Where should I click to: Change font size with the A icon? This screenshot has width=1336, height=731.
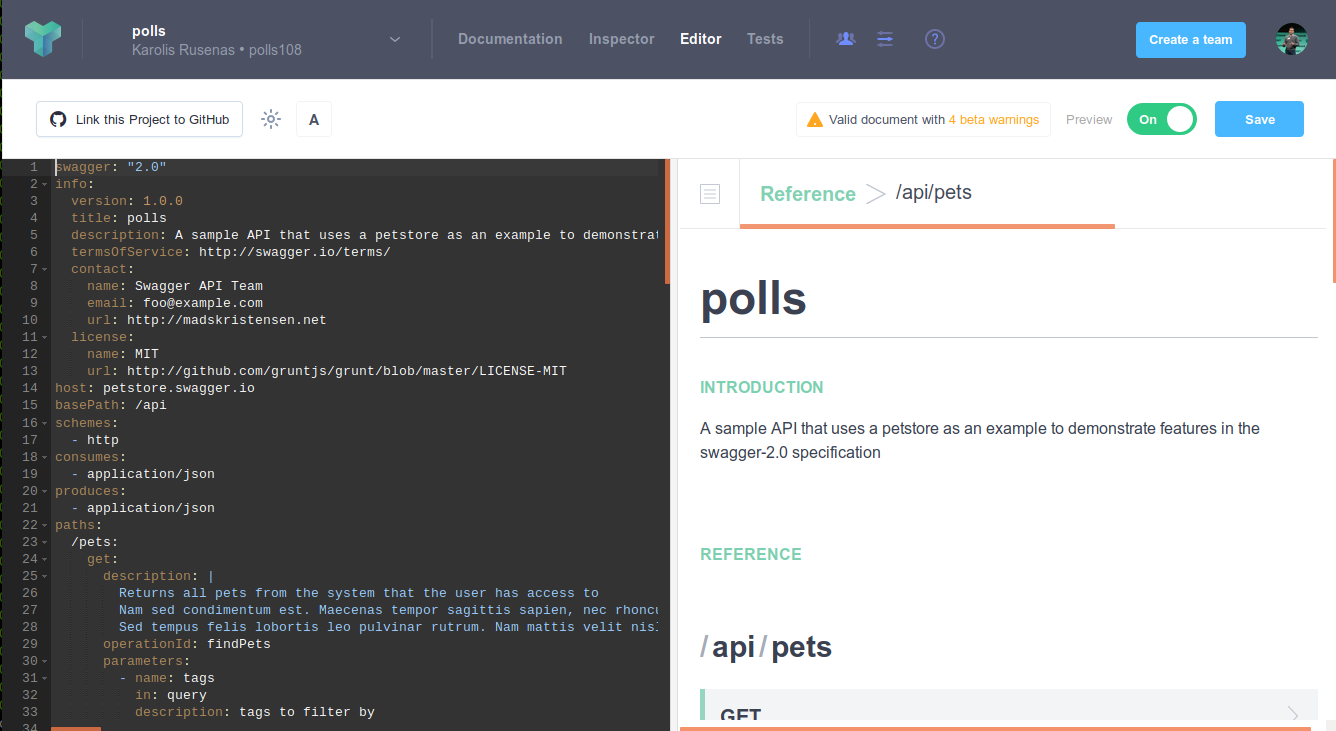[313, 118]
